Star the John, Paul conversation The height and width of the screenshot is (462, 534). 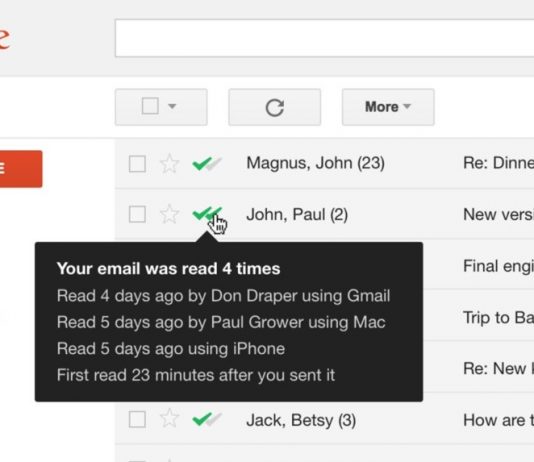pos(169,214)
